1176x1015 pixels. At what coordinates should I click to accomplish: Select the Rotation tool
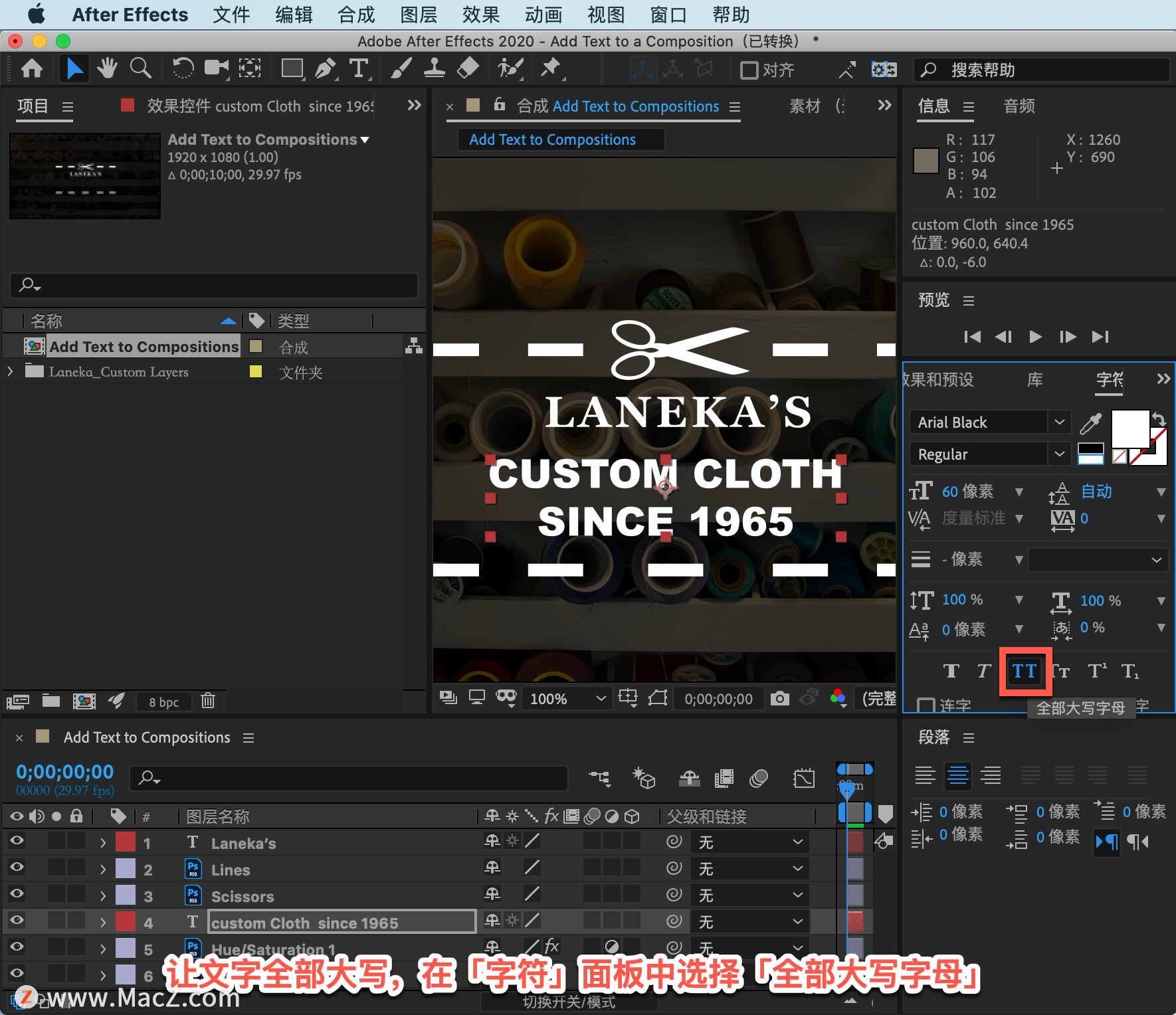click(183, 68)
